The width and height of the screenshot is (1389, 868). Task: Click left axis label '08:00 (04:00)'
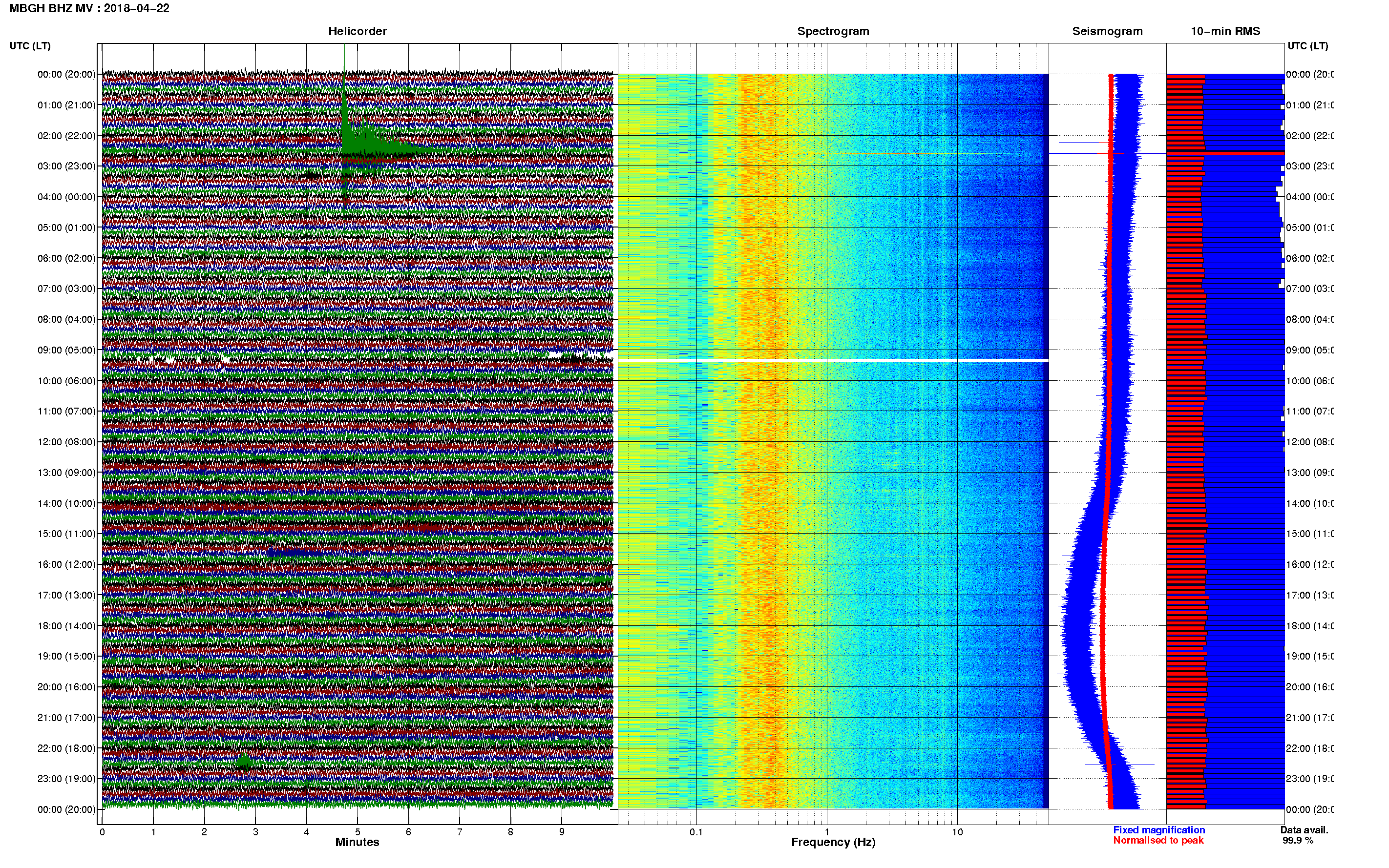(66, 319)
